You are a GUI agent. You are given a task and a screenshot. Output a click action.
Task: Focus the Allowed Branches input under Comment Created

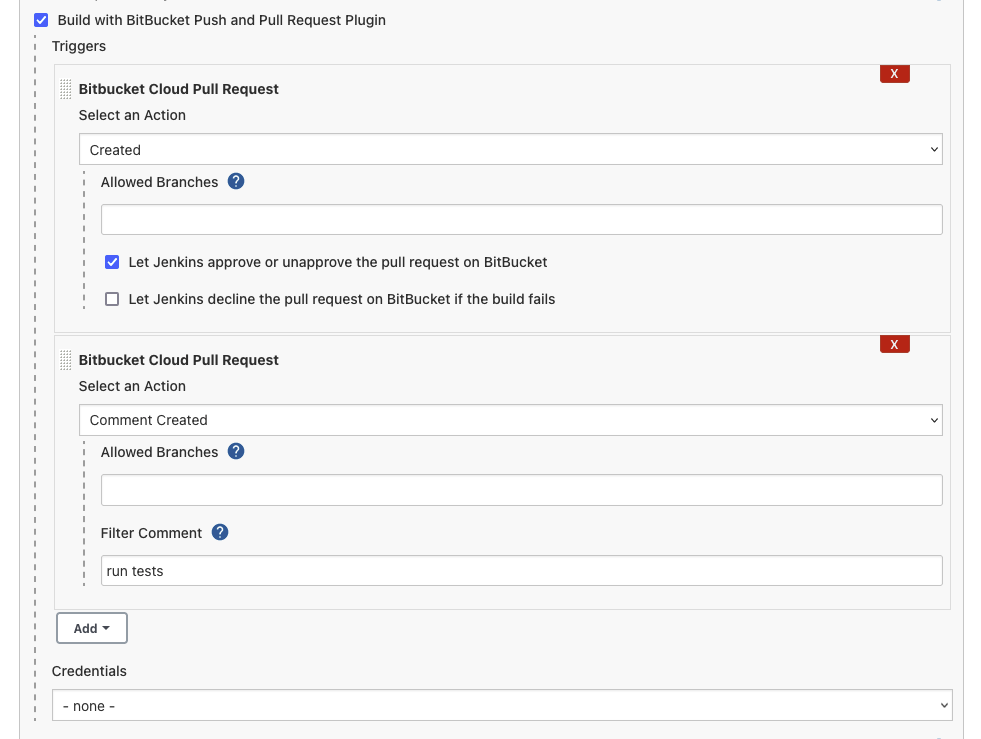point(521,489)
